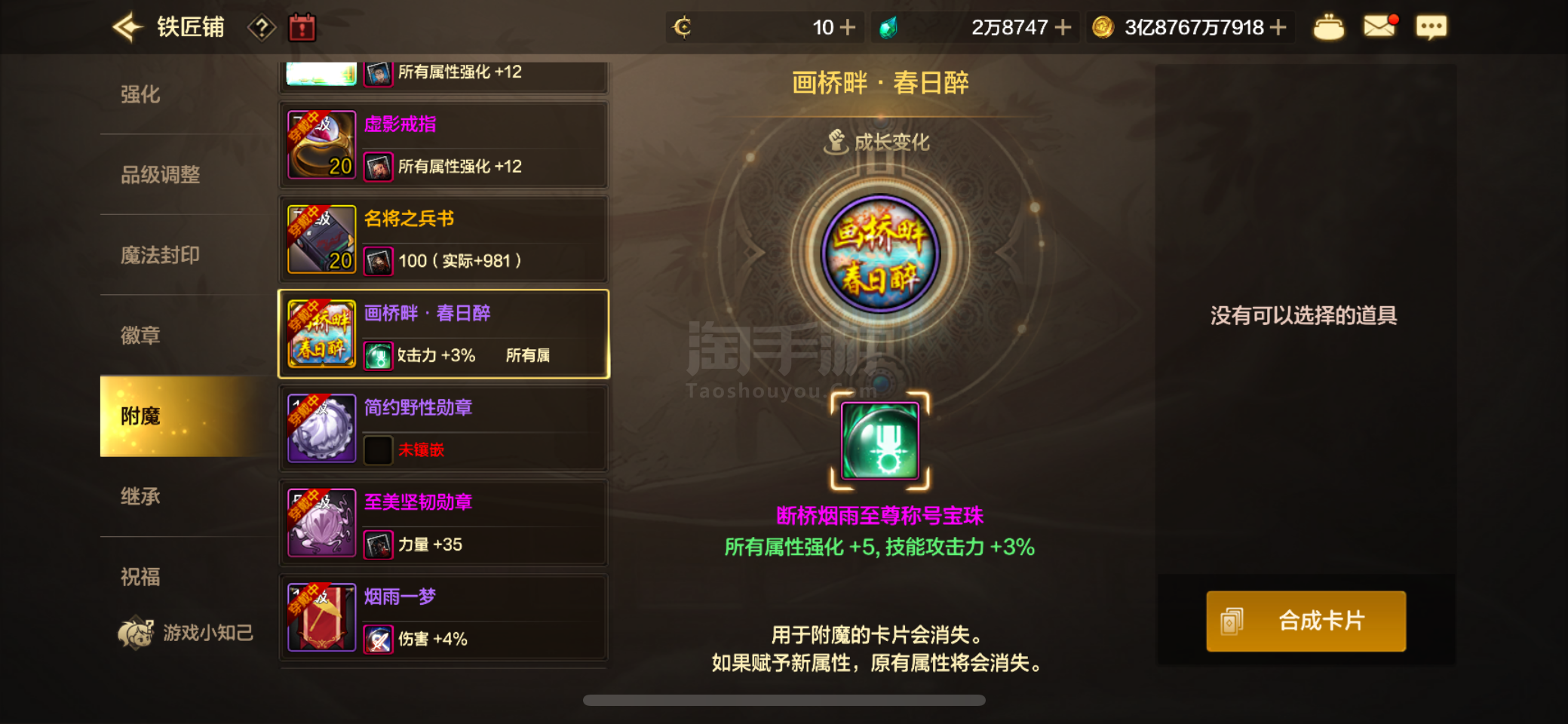This screenshot has height=724, width=1568.
Task: Add more gold coins with plus
Action: 1278,28
